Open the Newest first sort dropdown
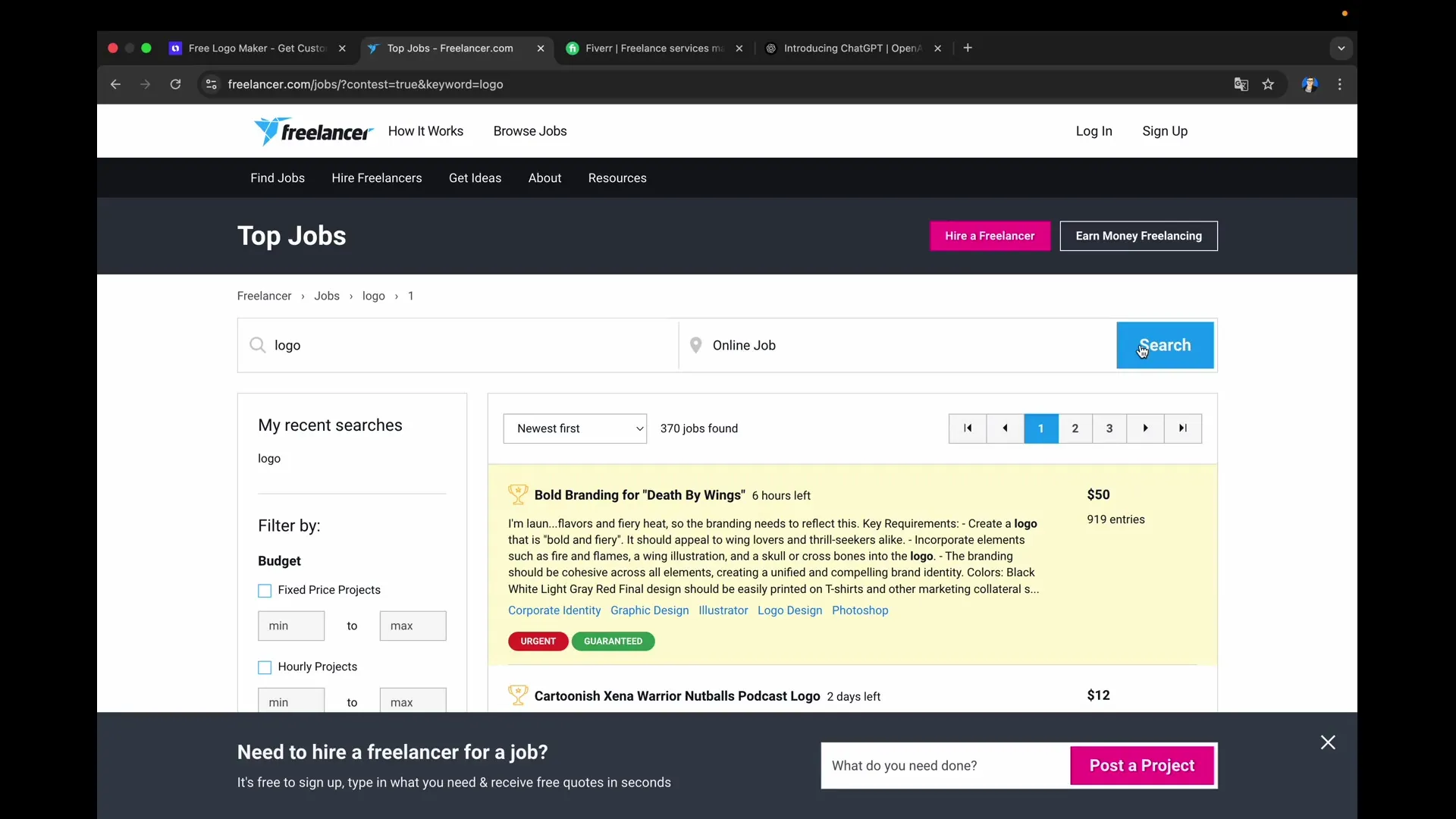The image size is (1456, 819). pyautogui.click(x=574, y=428)
